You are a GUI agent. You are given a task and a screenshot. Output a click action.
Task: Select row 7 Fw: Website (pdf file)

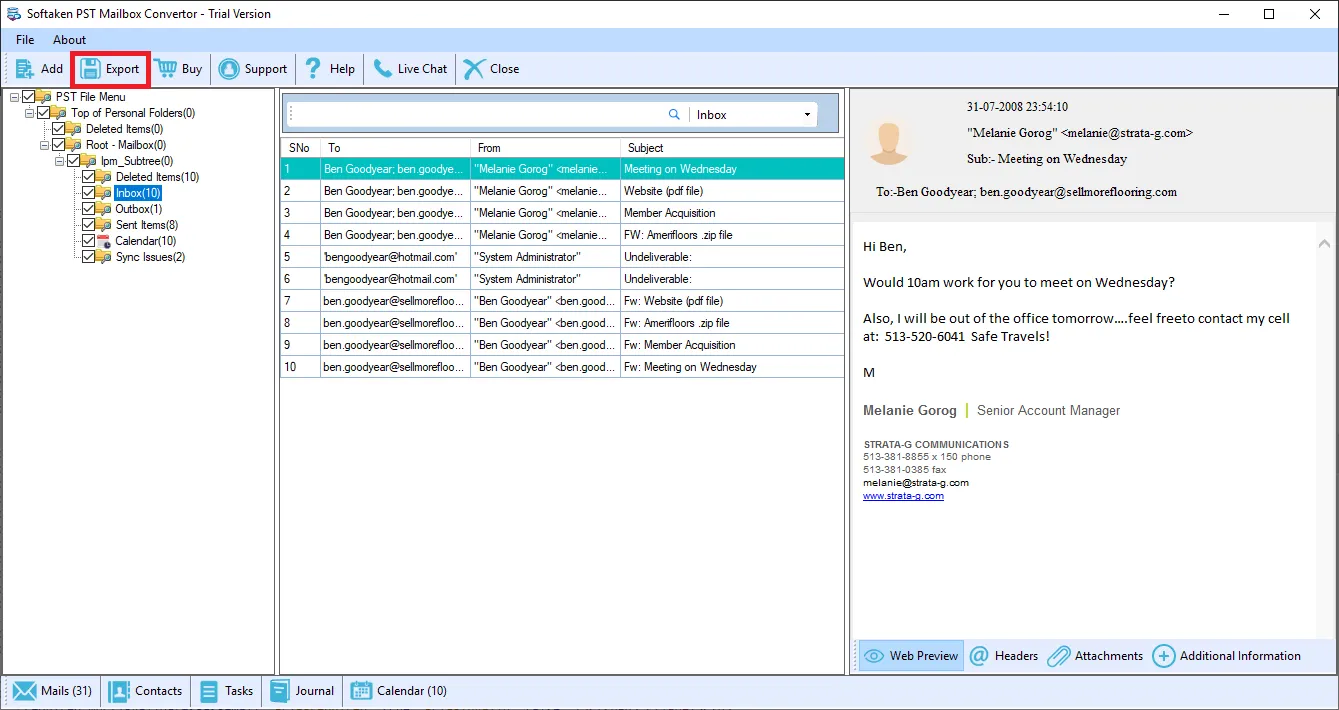pyautogui.click(x=562, y=301)
